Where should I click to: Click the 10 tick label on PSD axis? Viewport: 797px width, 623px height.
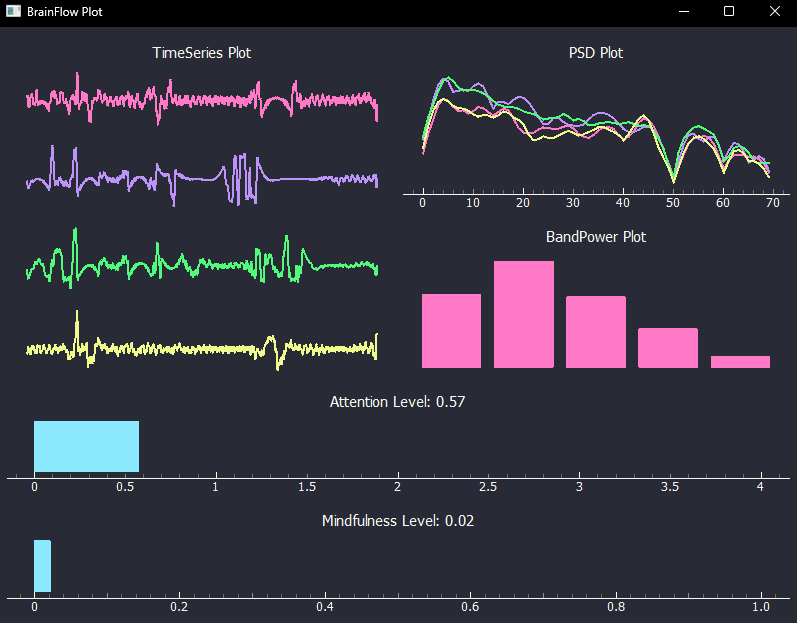(x=473, y=203)
